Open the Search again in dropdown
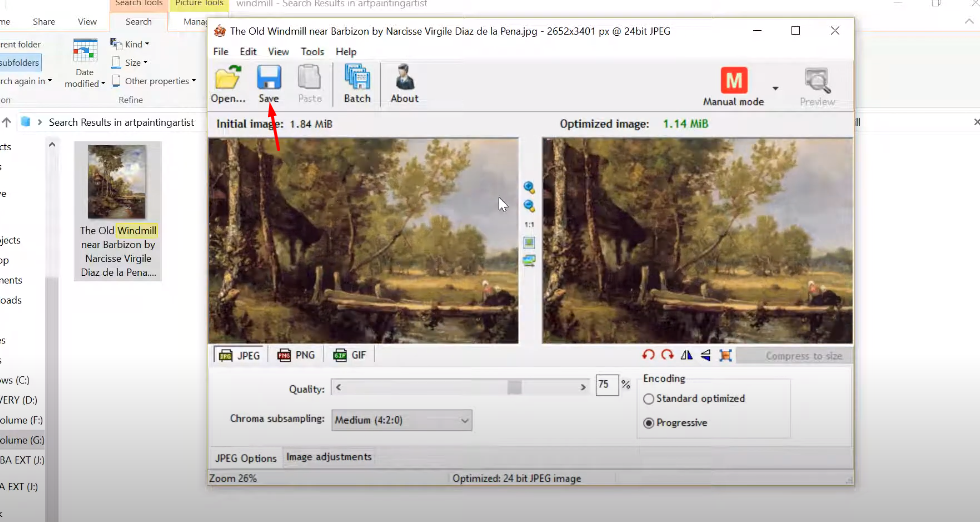Image resolution: width=980 pixels, height=522 pixels. (x=25, y=81)
